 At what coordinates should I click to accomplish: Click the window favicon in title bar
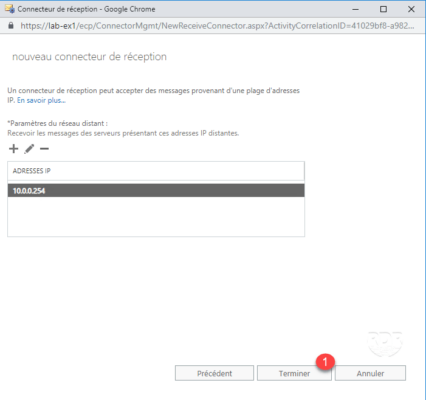pyautogui.click(x=10, y=9)
